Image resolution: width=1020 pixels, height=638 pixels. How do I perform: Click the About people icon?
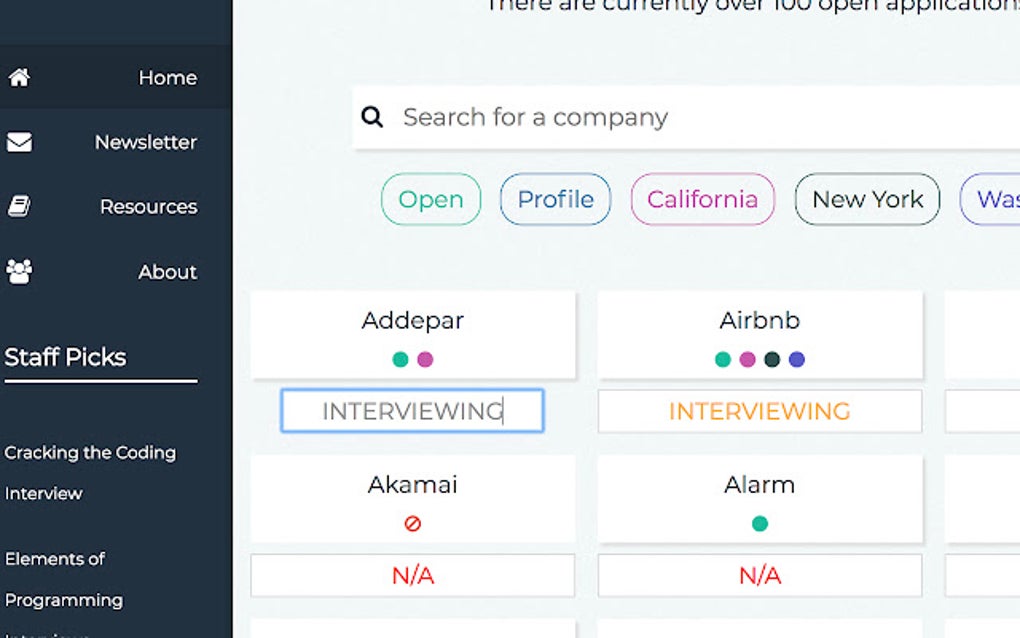click(x=19, y=271)
